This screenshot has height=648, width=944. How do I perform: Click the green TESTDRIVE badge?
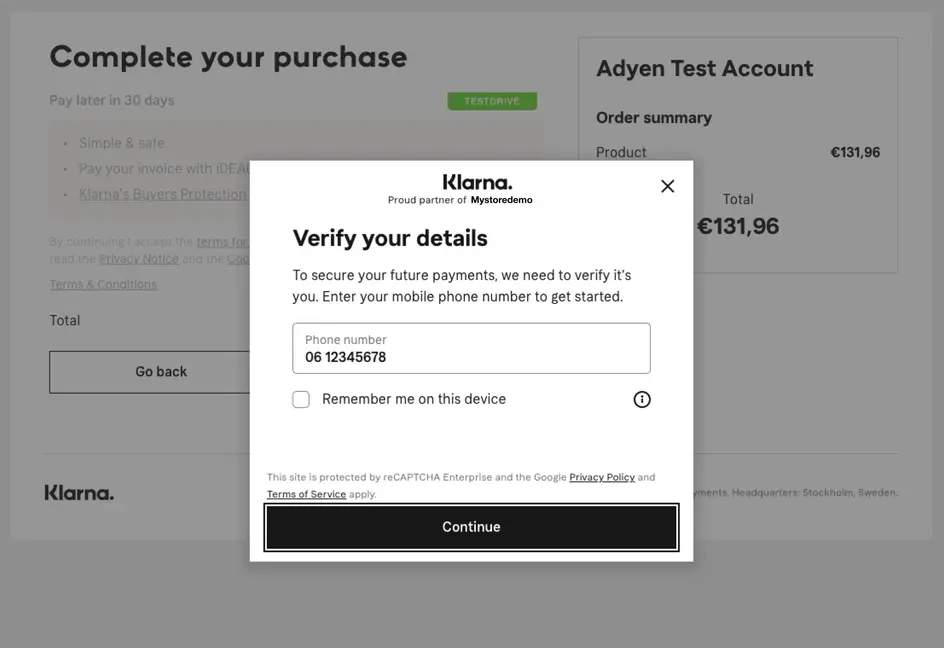pyautogui.click(x=492, y=100)
